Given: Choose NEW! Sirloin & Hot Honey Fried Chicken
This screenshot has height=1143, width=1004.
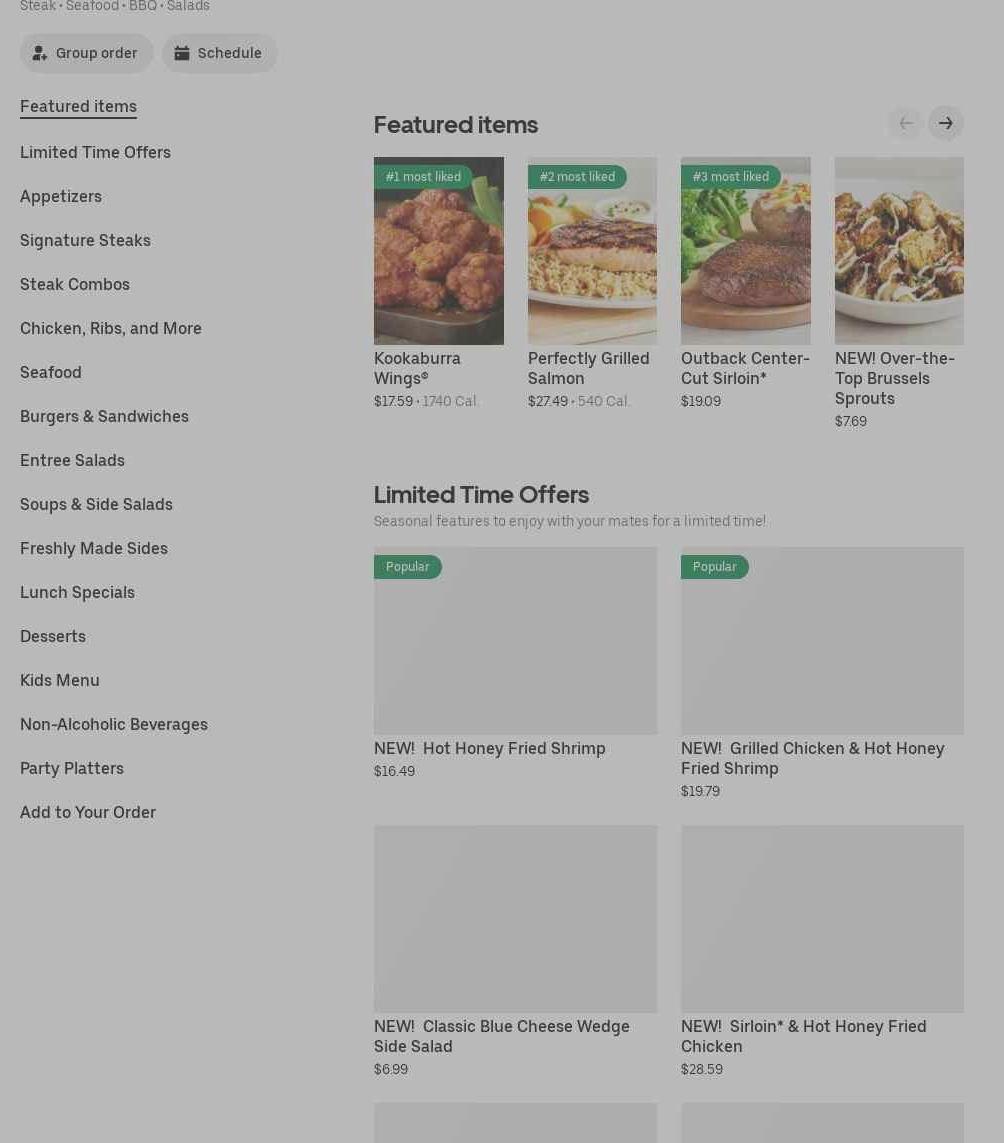Looking at the screenshot, I should point(803,1036).
